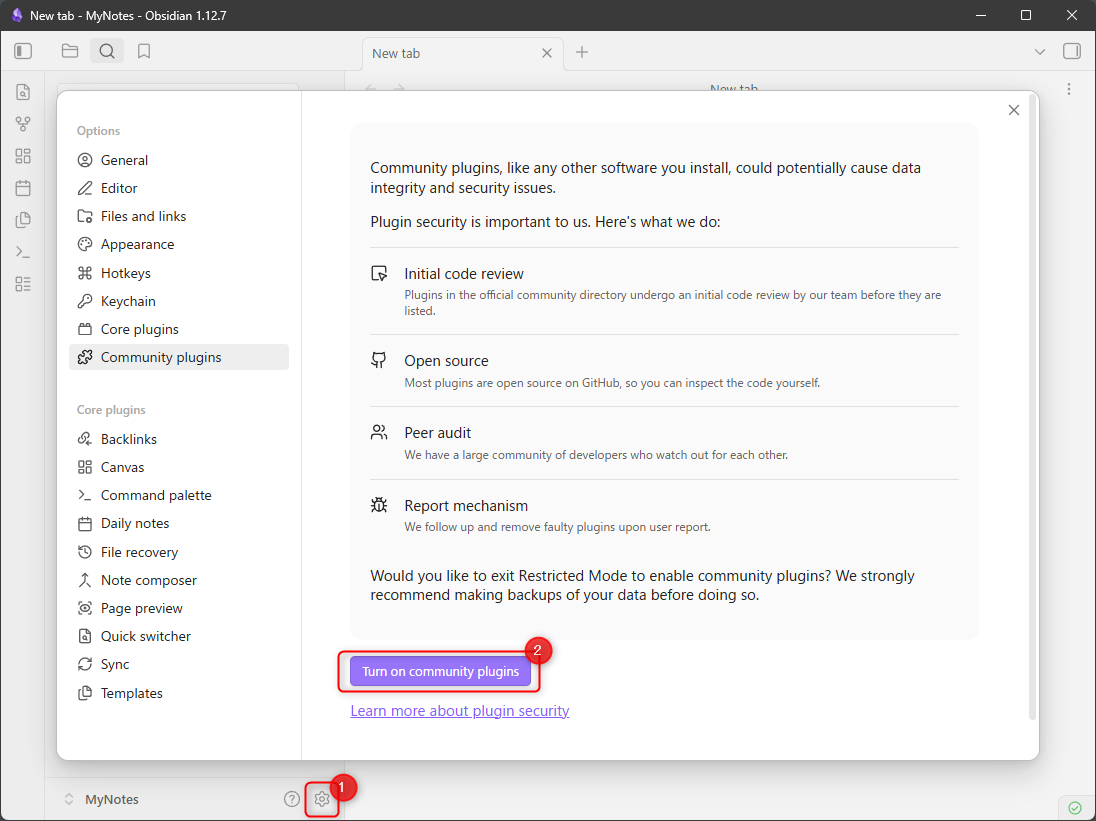Image resolution: width=1096 pixels, height=821 pixels.
Task: Click the Report mechanism heading
Action: pos(466,506)
